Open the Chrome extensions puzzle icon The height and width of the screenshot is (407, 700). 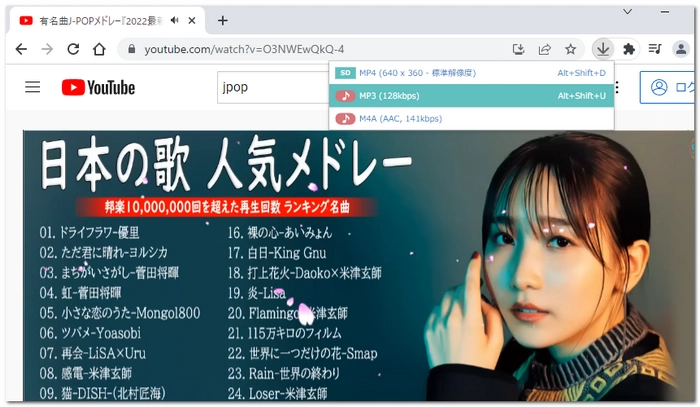[628, 48]
